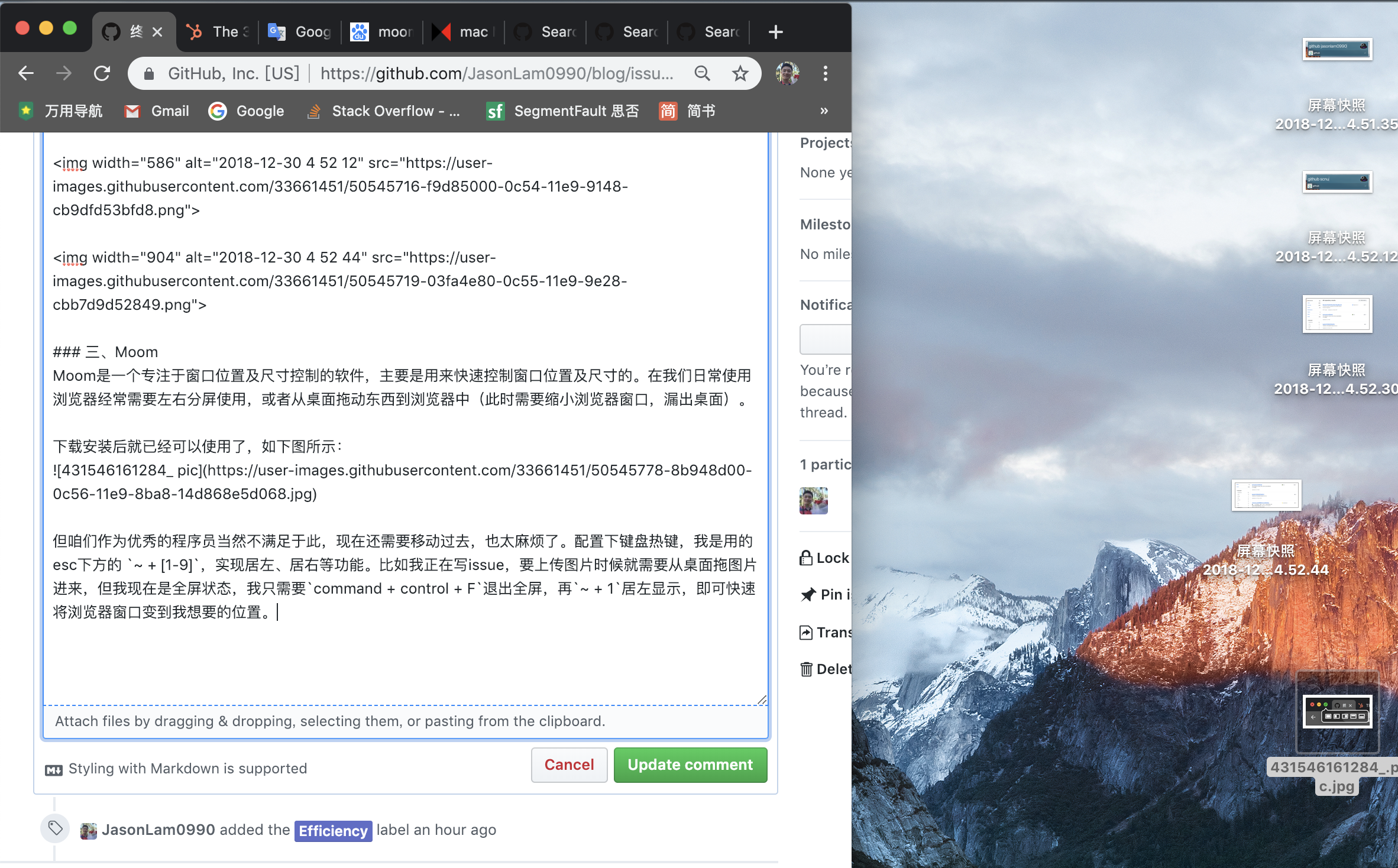This screenshot has width=1398, height=868.
Task: Click the lock icon in the address bar
Action: click(x=149, y=74)
